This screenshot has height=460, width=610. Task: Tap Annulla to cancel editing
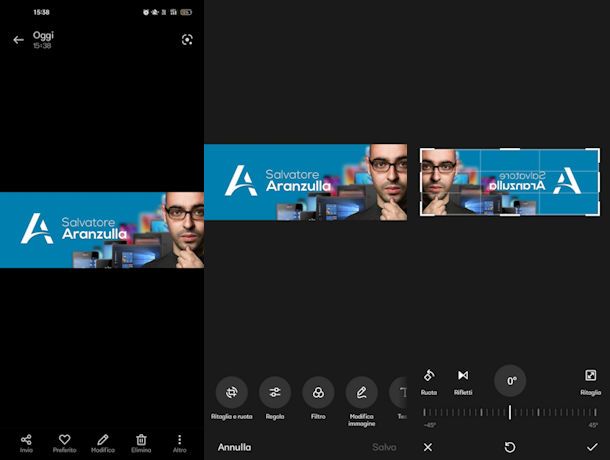234,447
